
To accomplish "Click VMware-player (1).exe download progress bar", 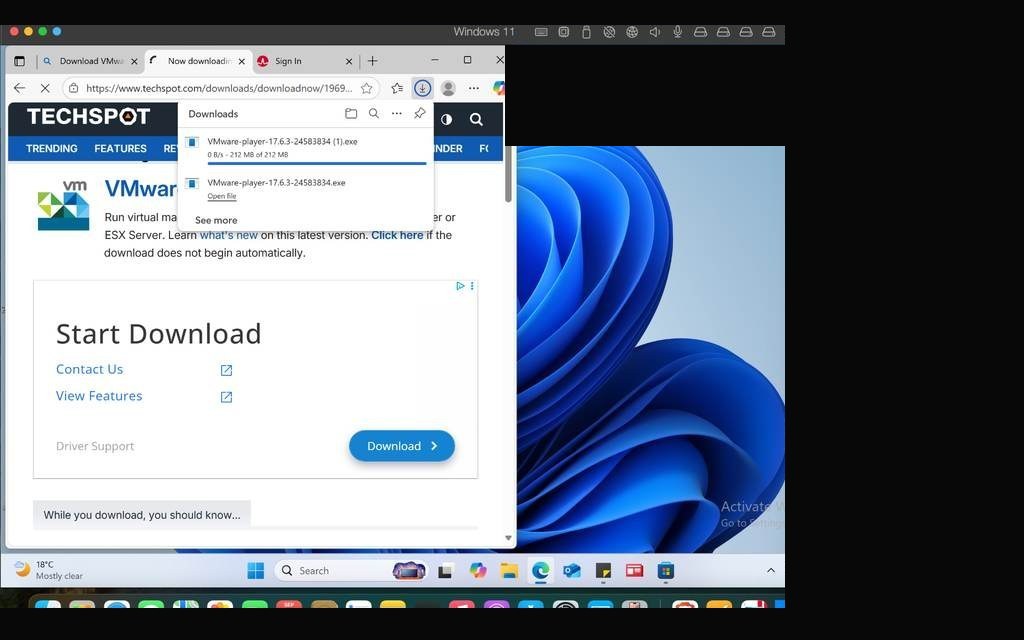I will [317, 163].
